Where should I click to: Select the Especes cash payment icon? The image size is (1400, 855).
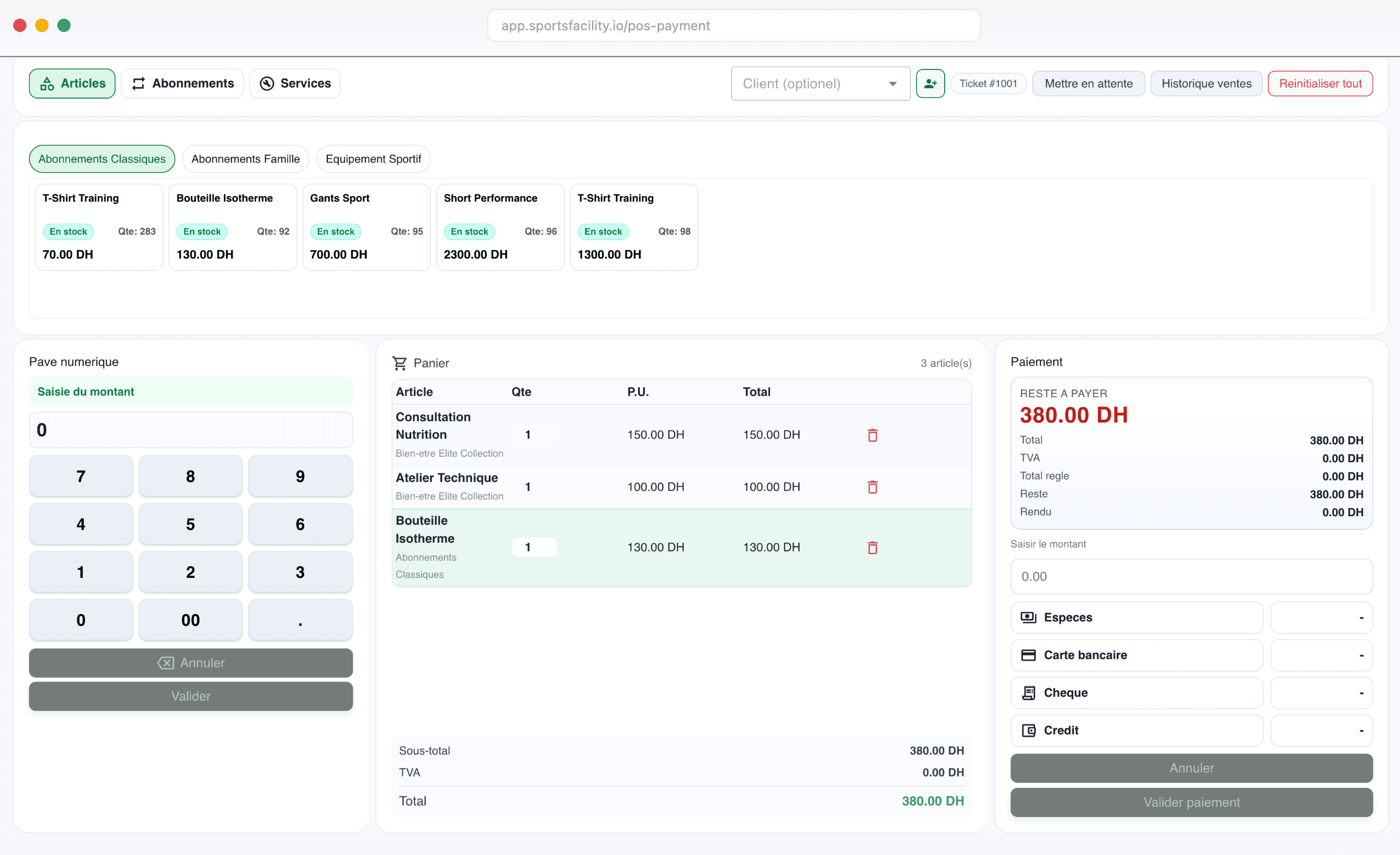click(1029, 617)
